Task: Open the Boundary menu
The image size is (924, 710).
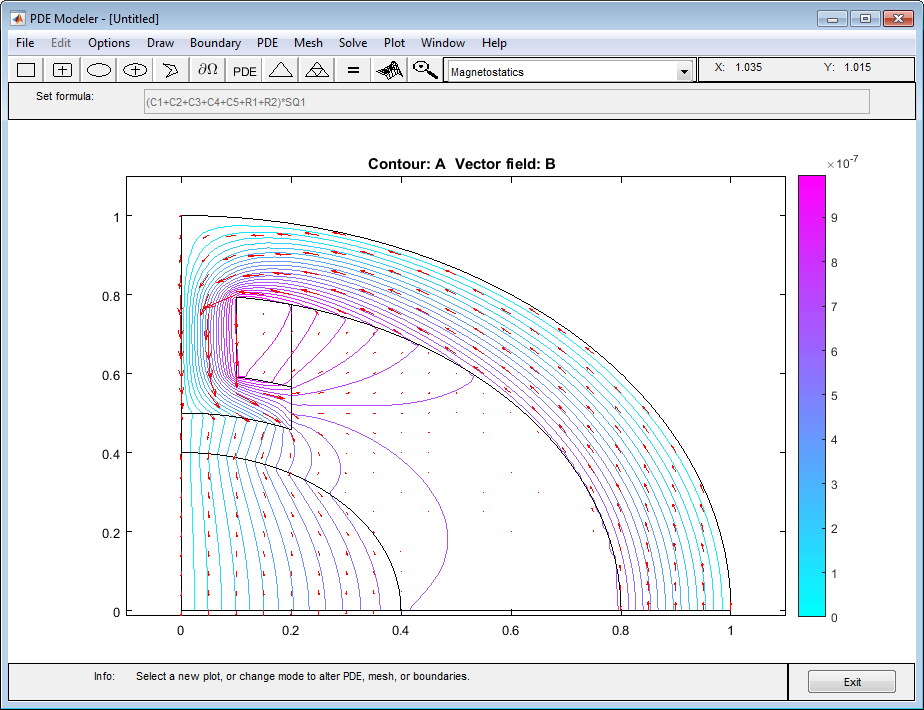Action: (x=215, y=43)
